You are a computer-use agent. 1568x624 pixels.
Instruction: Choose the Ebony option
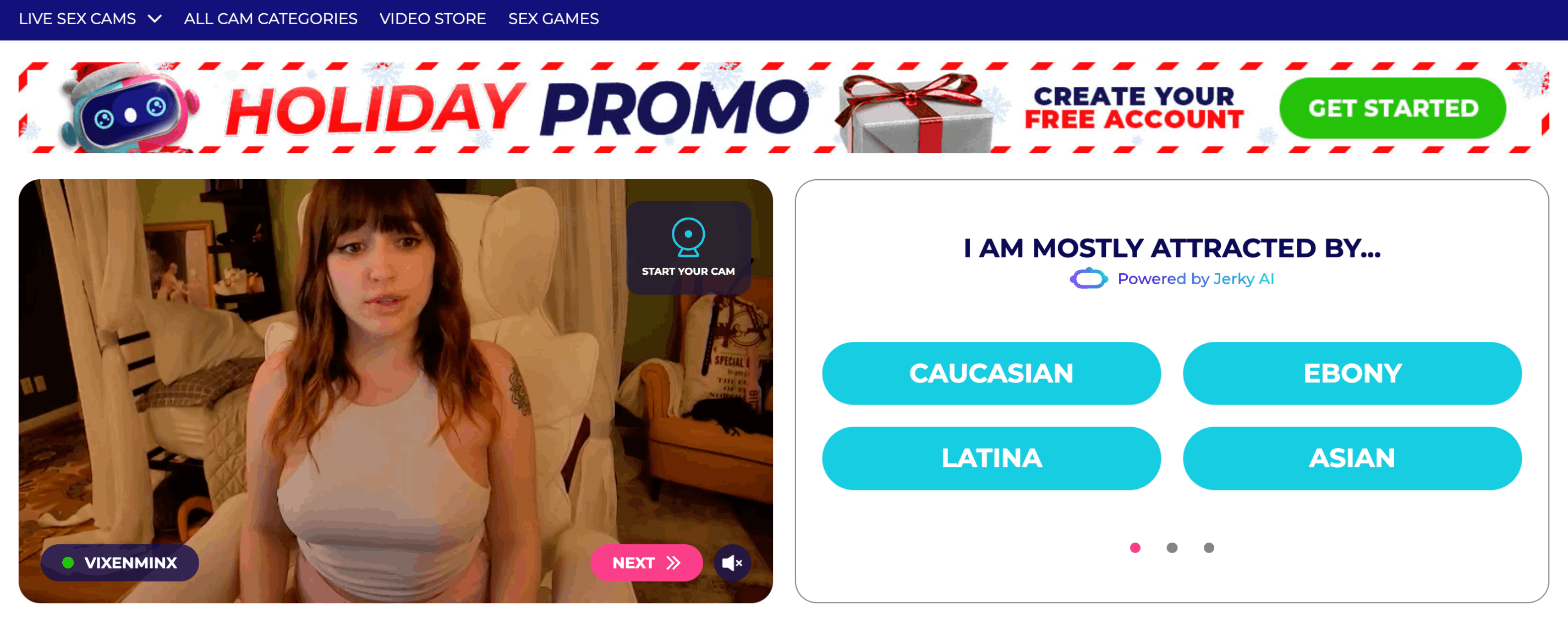[1352, 373]
